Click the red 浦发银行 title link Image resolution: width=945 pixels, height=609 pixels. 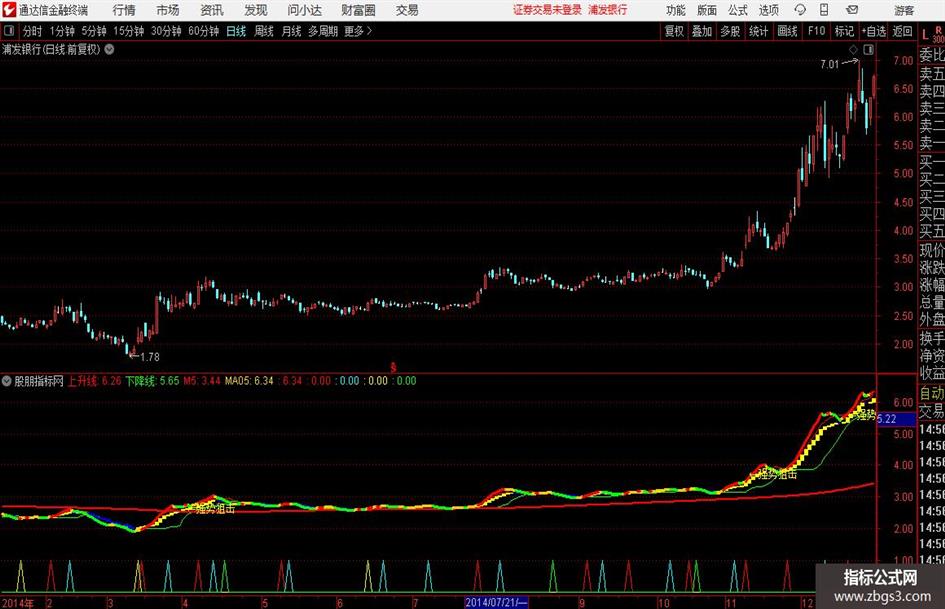[x=608, y=10]
